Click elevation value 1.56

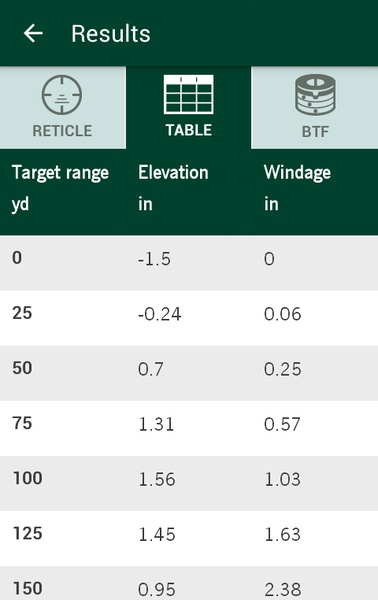[x=157, y=479]
